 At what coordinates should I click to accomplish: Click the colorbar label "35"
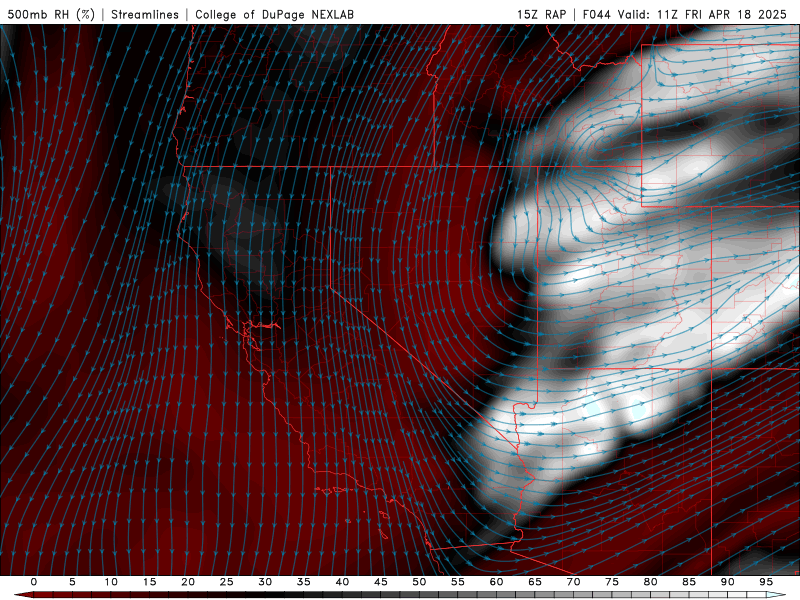coord(304,582)
